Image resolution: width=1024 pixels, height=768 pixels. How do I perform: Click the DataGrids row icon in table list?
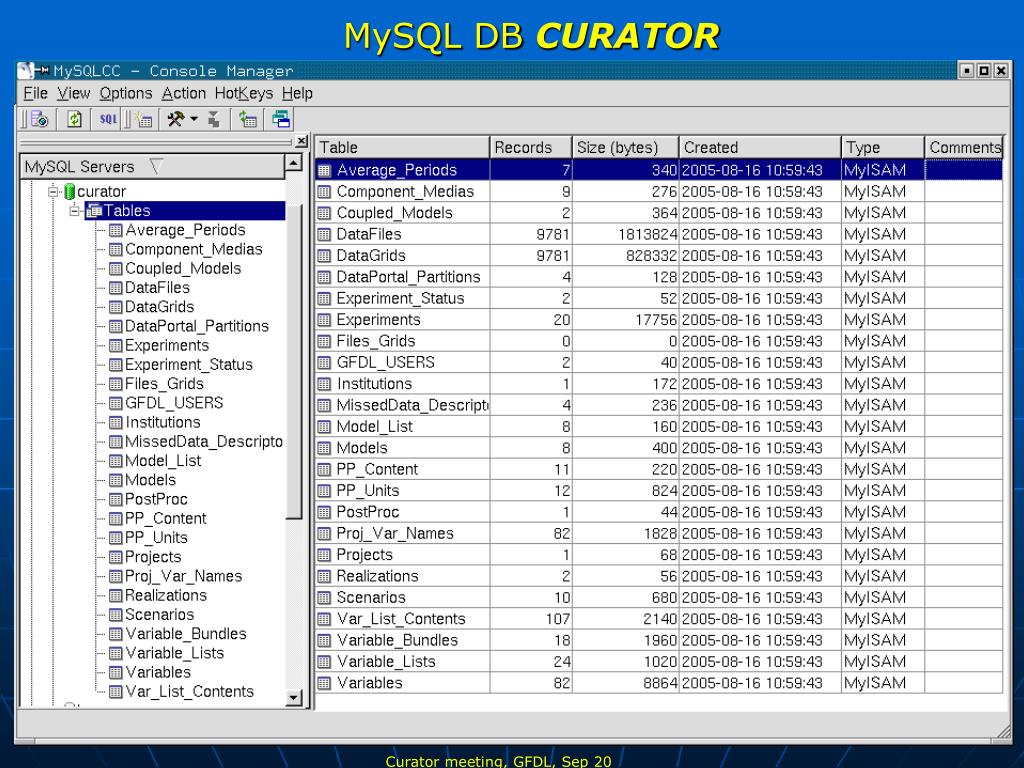[324, 256]
